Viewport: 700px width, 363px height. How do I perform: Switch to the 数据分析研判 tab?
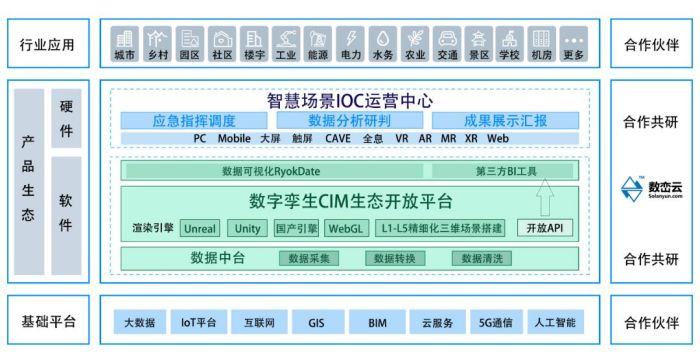[350, 121]
